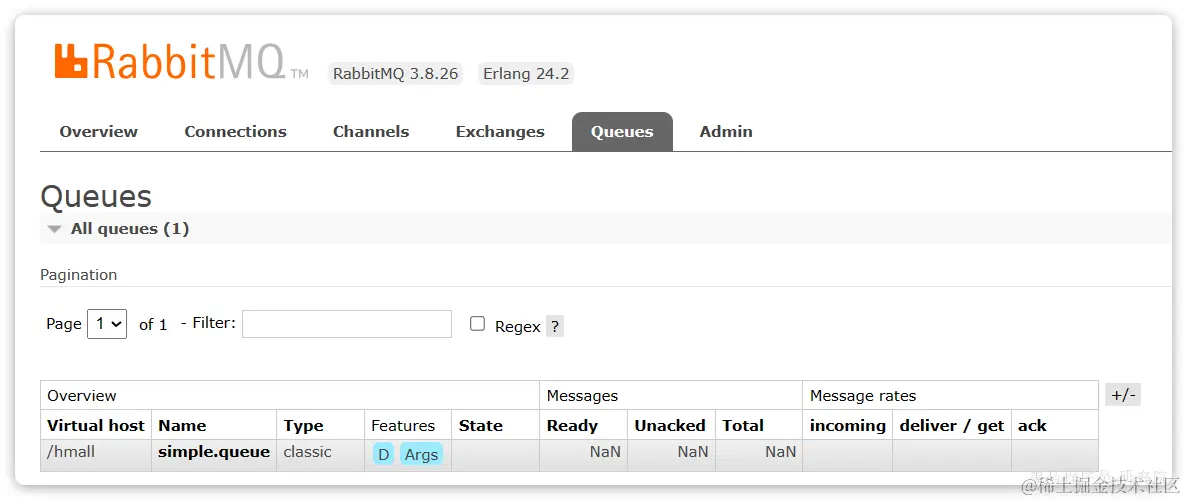The height and width of the screenshot is (502, 1187).
Task: Sort by Virtual host column header
Action: [95, 426]
